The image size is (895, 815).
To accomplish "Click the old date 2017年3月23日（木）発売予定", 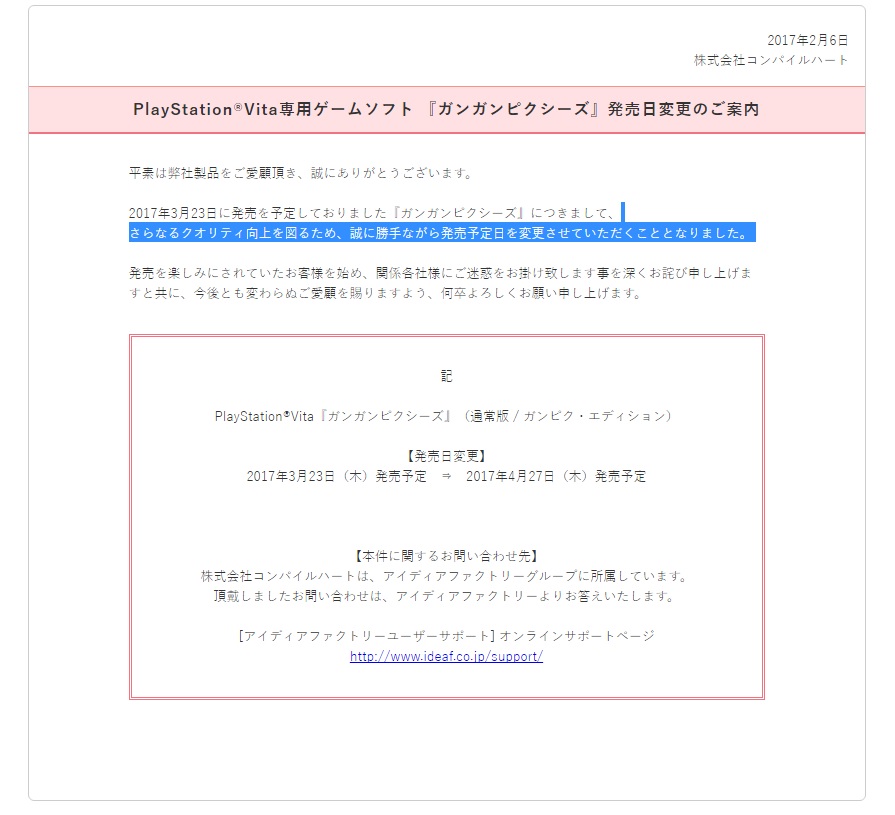I will point(337,476).
